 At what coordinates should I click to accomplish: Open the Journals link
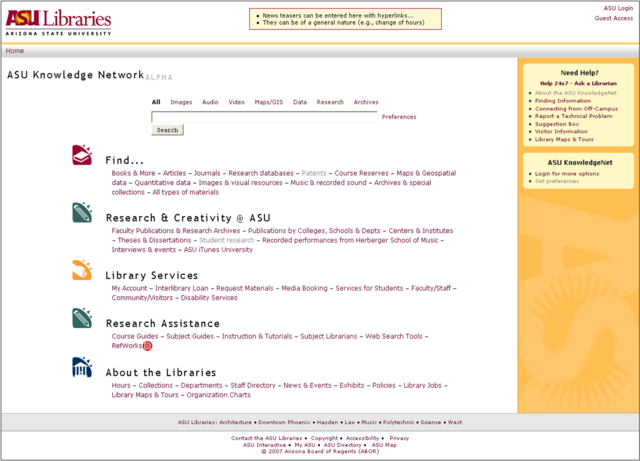point(207,173)
